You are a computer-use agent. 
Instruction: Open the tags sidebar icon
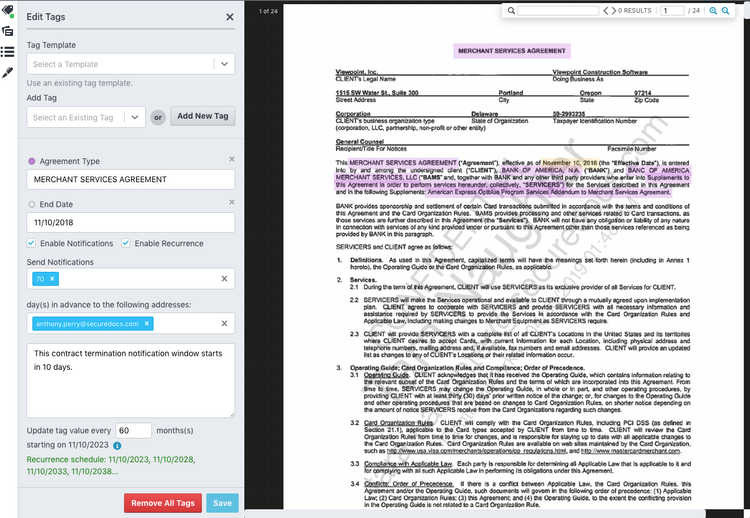coord(8,10)
